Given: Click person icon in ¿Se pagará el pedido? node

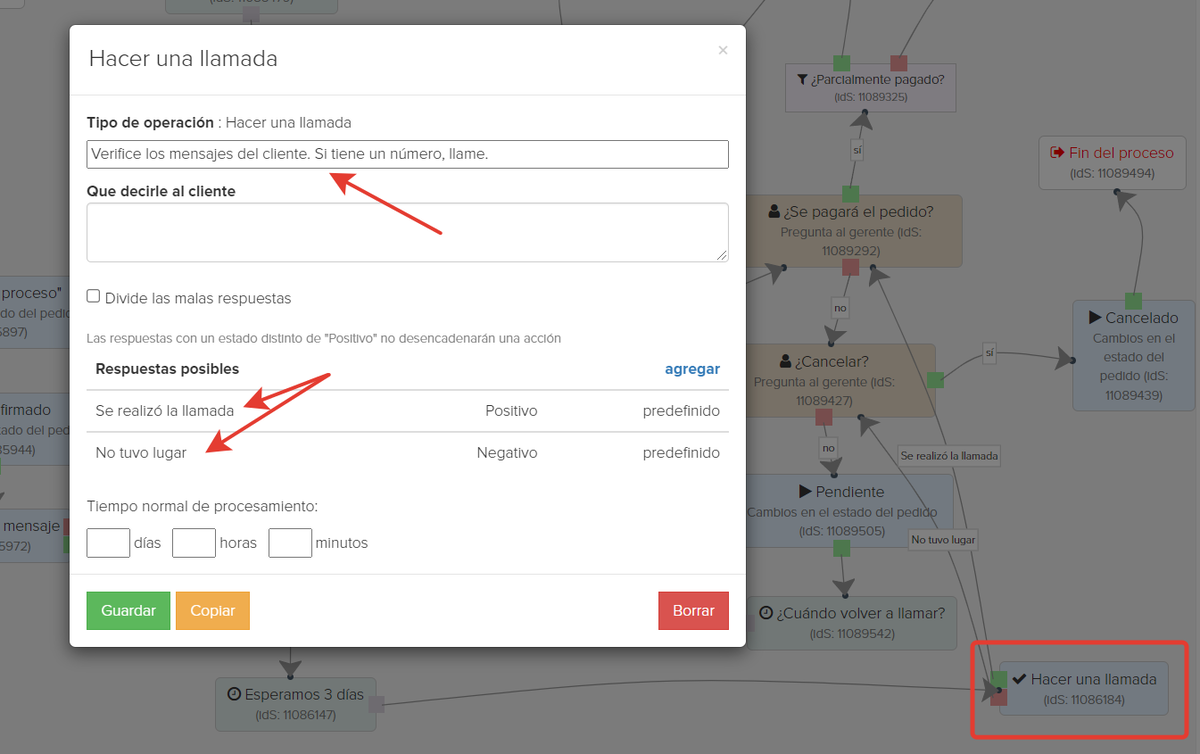Looking at the screenshot, I should coord(774,212).
